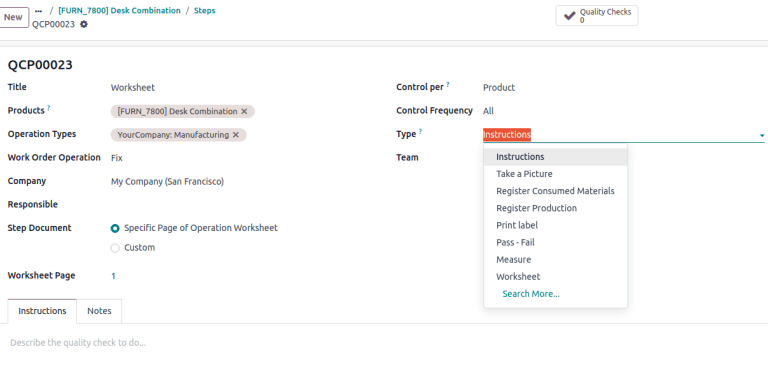Select the Custom step document option
Viewport: 768px width, 368px height.
115,248
